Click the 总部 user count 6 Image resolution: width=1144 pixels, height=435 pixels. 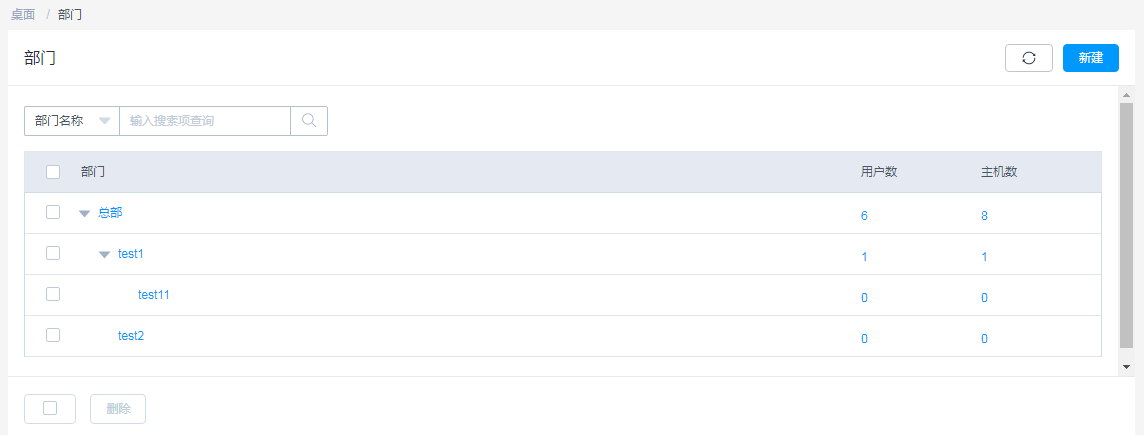(x=864, y=216)
